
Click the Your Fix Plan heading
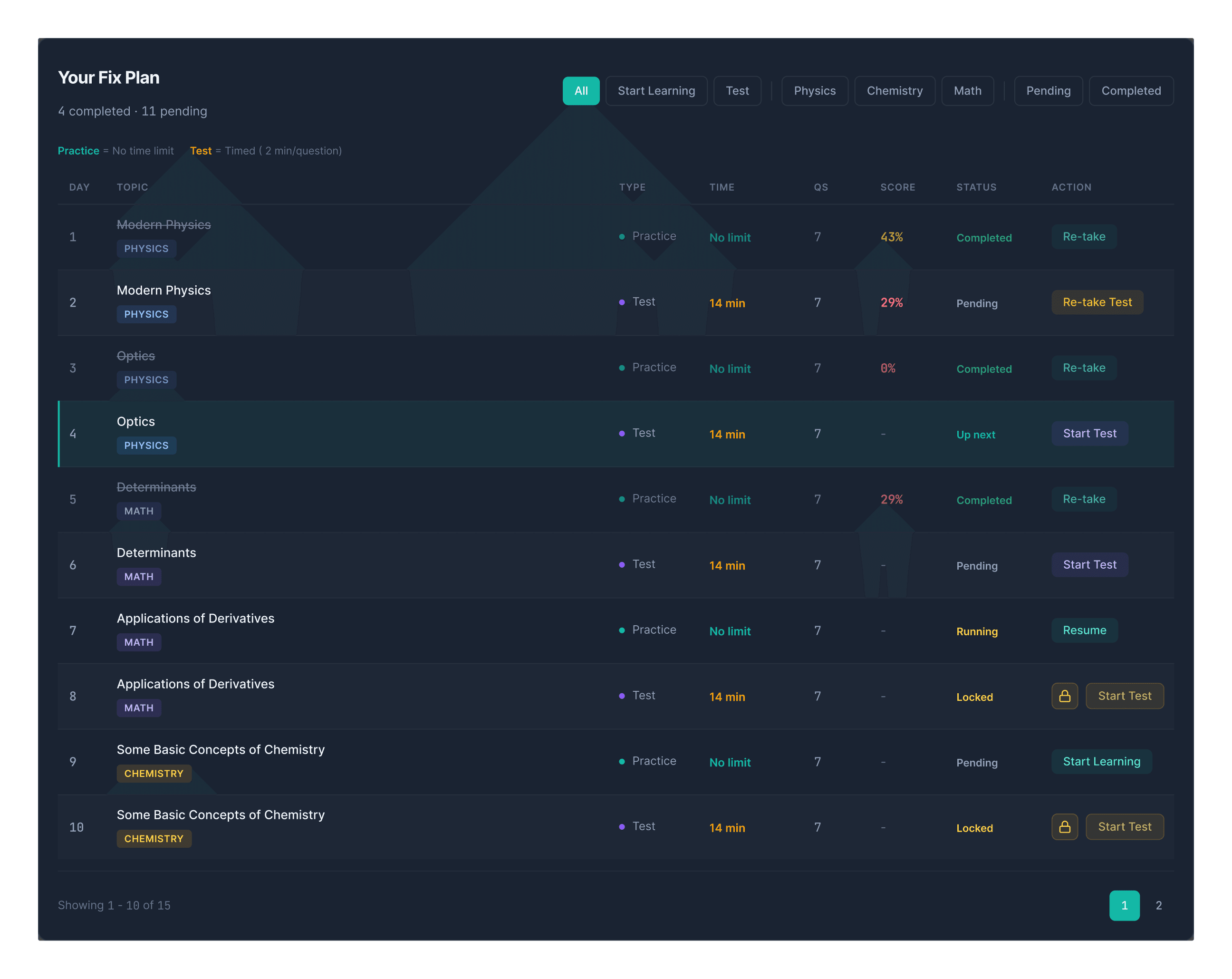pyautogui.click(x=108, y=77)
